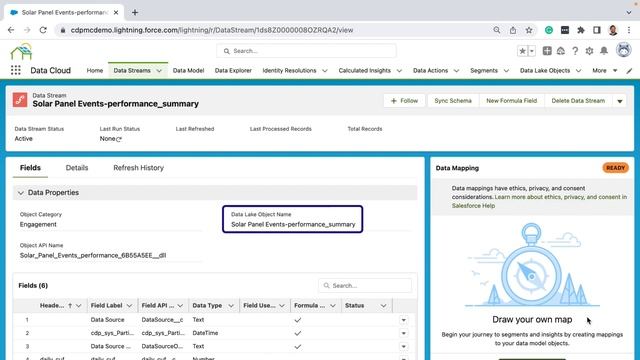Switch to the Details tab
The width and height of the screenshot is (640, 360).
tap(77, 168)
